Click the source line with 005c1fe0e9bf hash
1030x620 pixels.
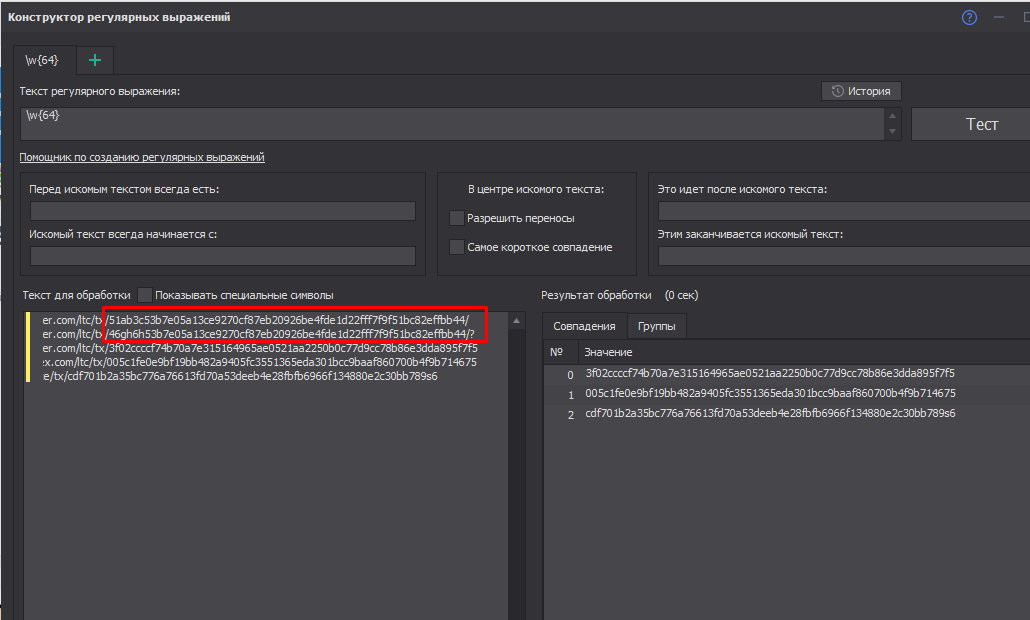pos(260,362)
